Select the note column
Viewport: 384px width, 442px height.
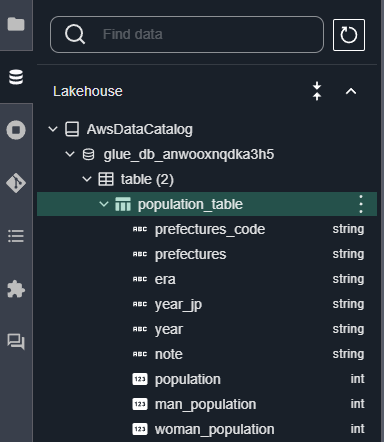(x=169, y=354)
